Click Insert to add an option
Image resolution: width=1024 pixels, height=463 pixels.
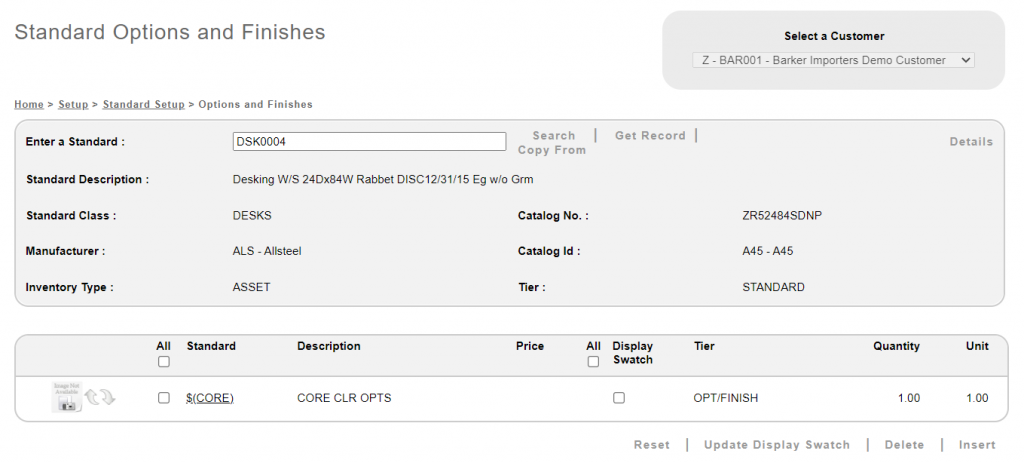pyautogui.click(x=977, y=445)
